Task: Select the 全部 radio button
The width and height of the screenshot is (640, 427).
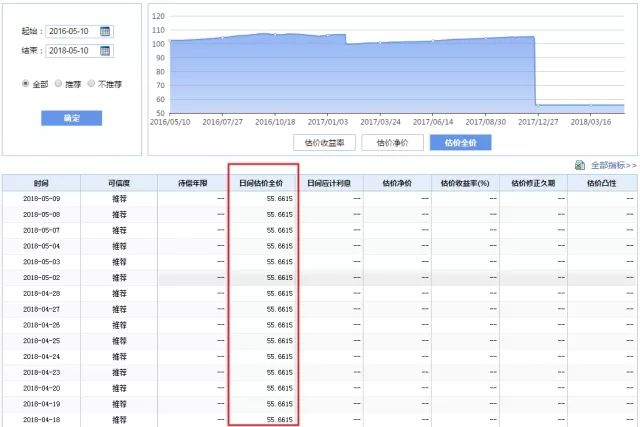Action: pyautogui.click(x=25, y=83)
